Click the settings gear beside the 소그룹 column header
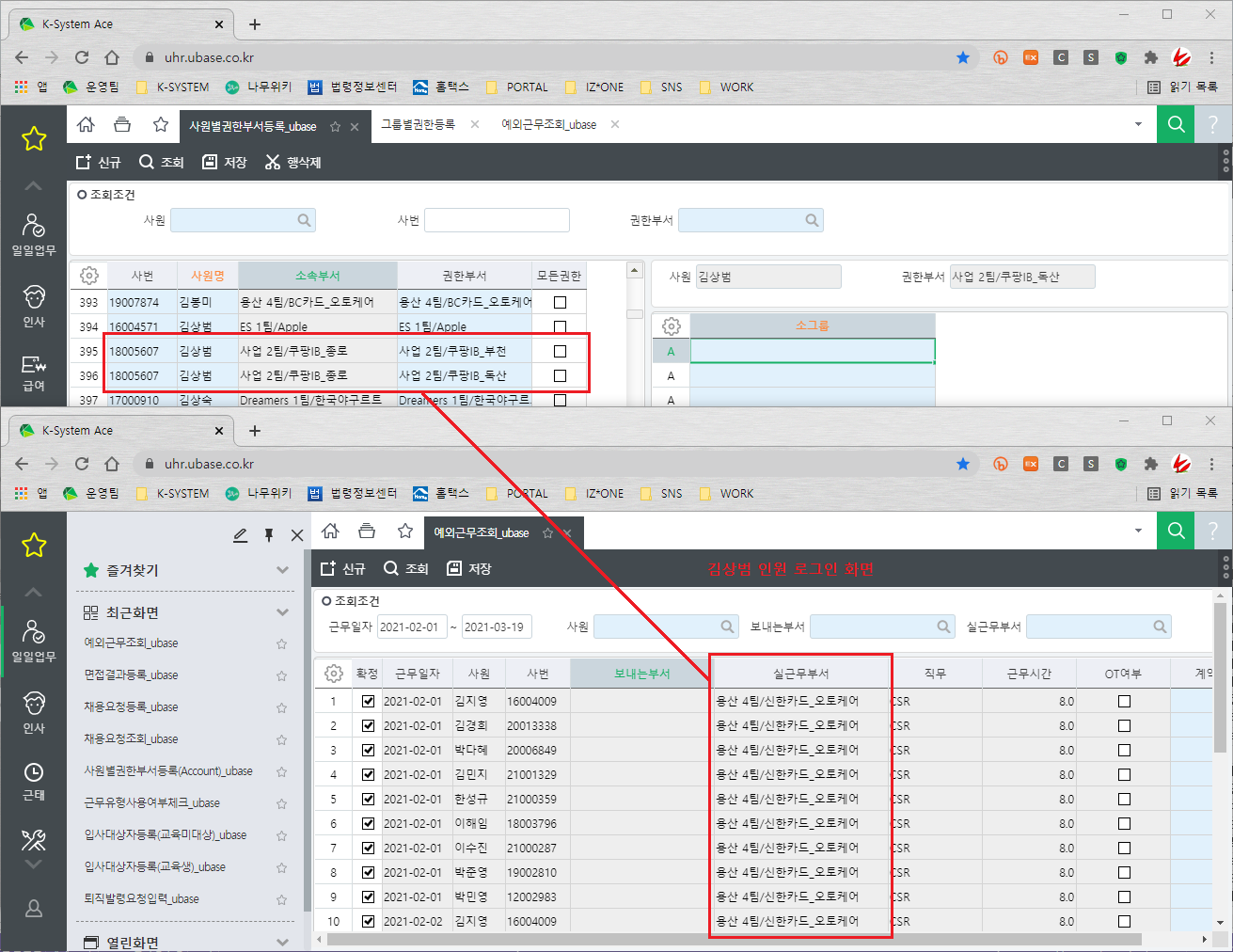 pyautogui.click(x=671, y=325)
